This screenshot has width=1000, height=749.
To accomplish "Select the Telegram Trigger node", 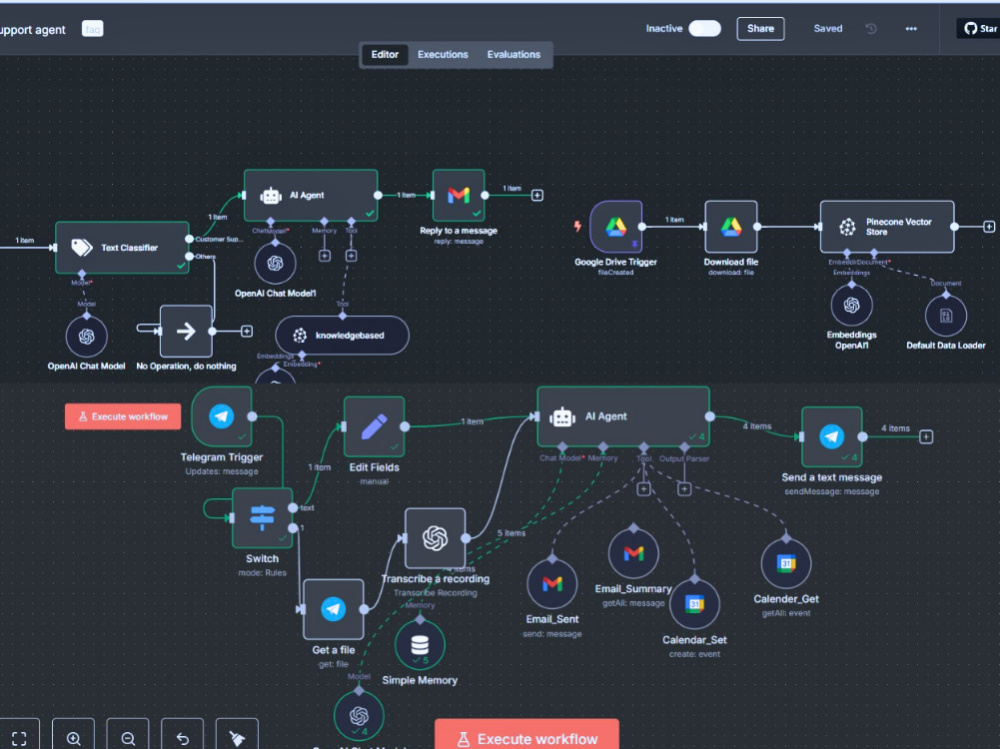I will pos(222,417).
